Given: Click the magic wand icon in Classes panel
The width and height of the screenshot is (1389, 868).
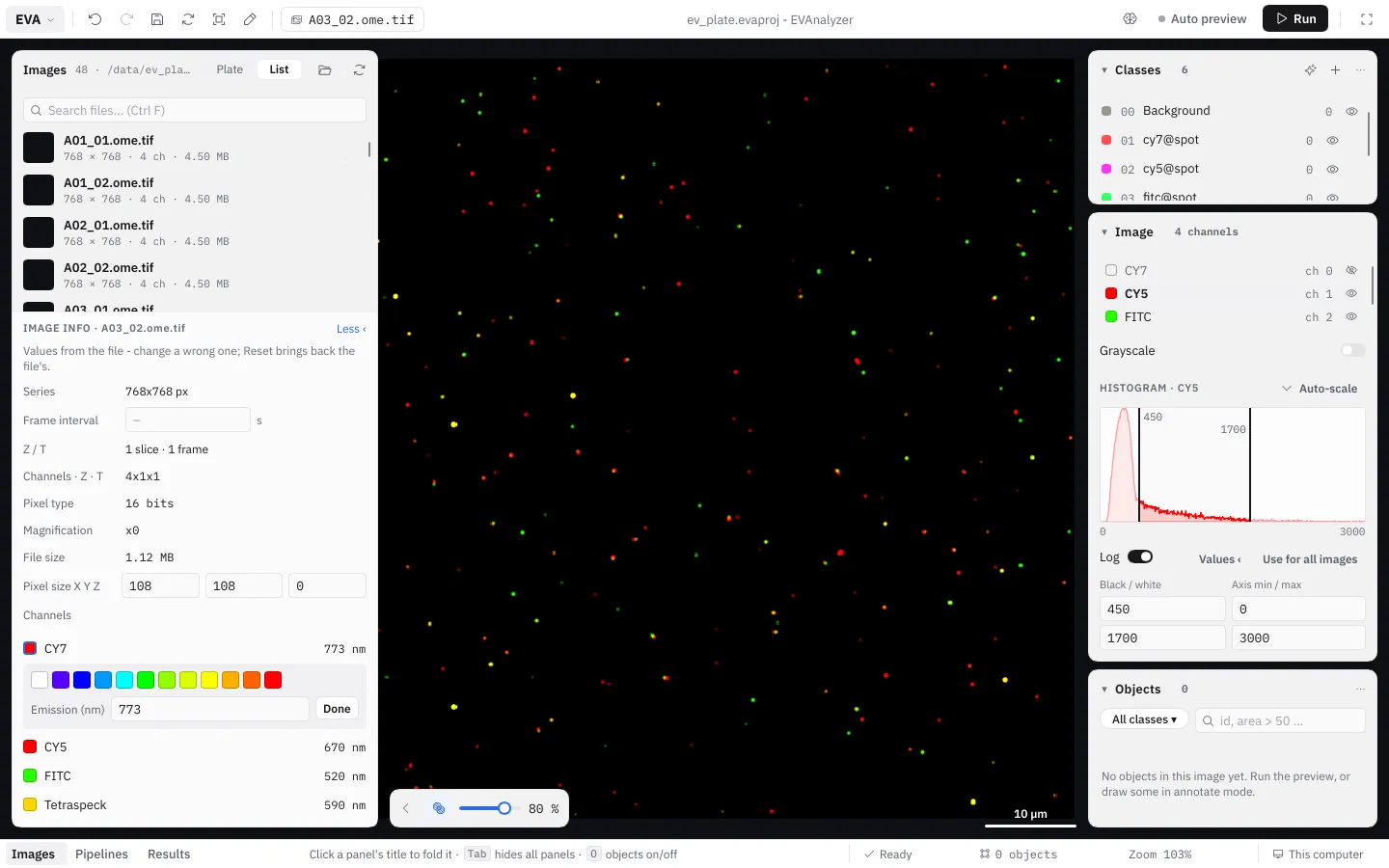Looking at the screenshot, I should pyautogui.click(x=1310, y=70).
